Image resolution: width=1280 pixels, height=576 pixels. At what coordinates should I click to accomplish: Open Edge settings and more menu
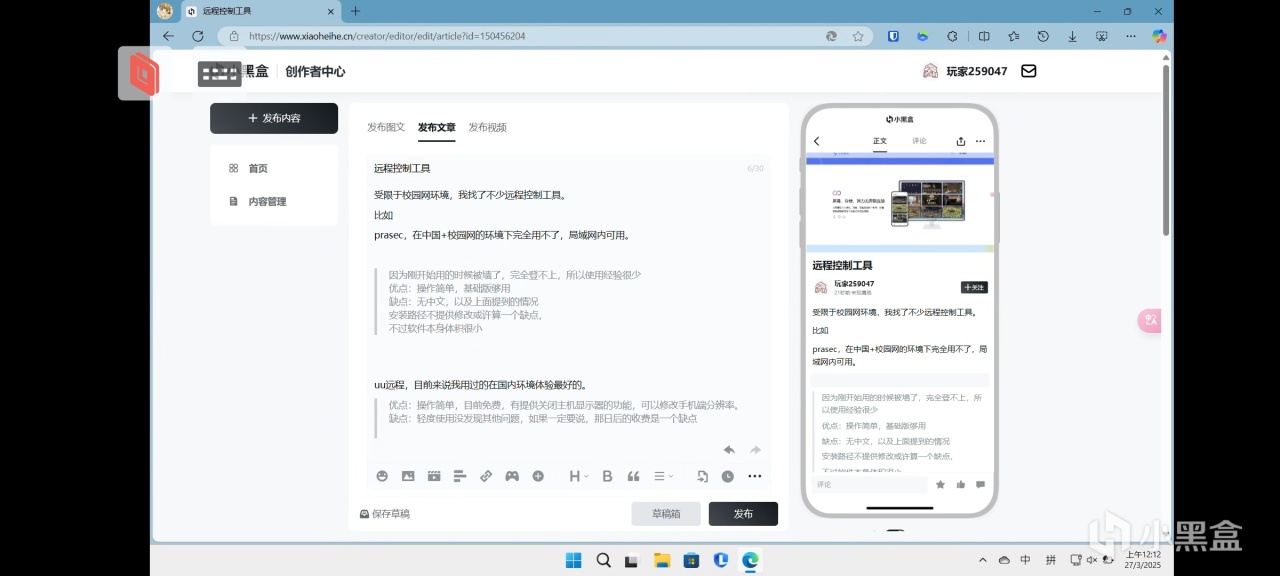pyautogui.click(x=1131, y=36)
